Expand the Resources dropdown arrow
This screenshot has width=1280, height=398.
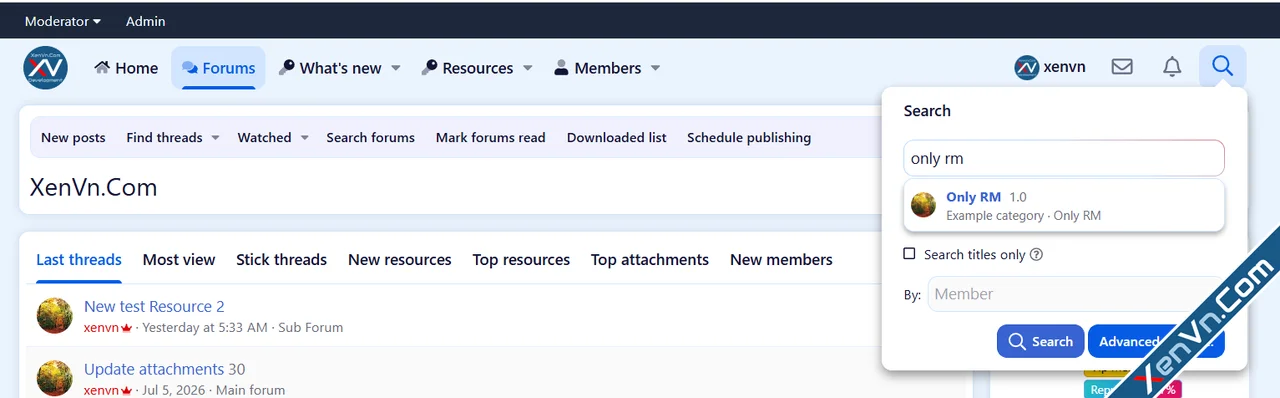point(527,68)
